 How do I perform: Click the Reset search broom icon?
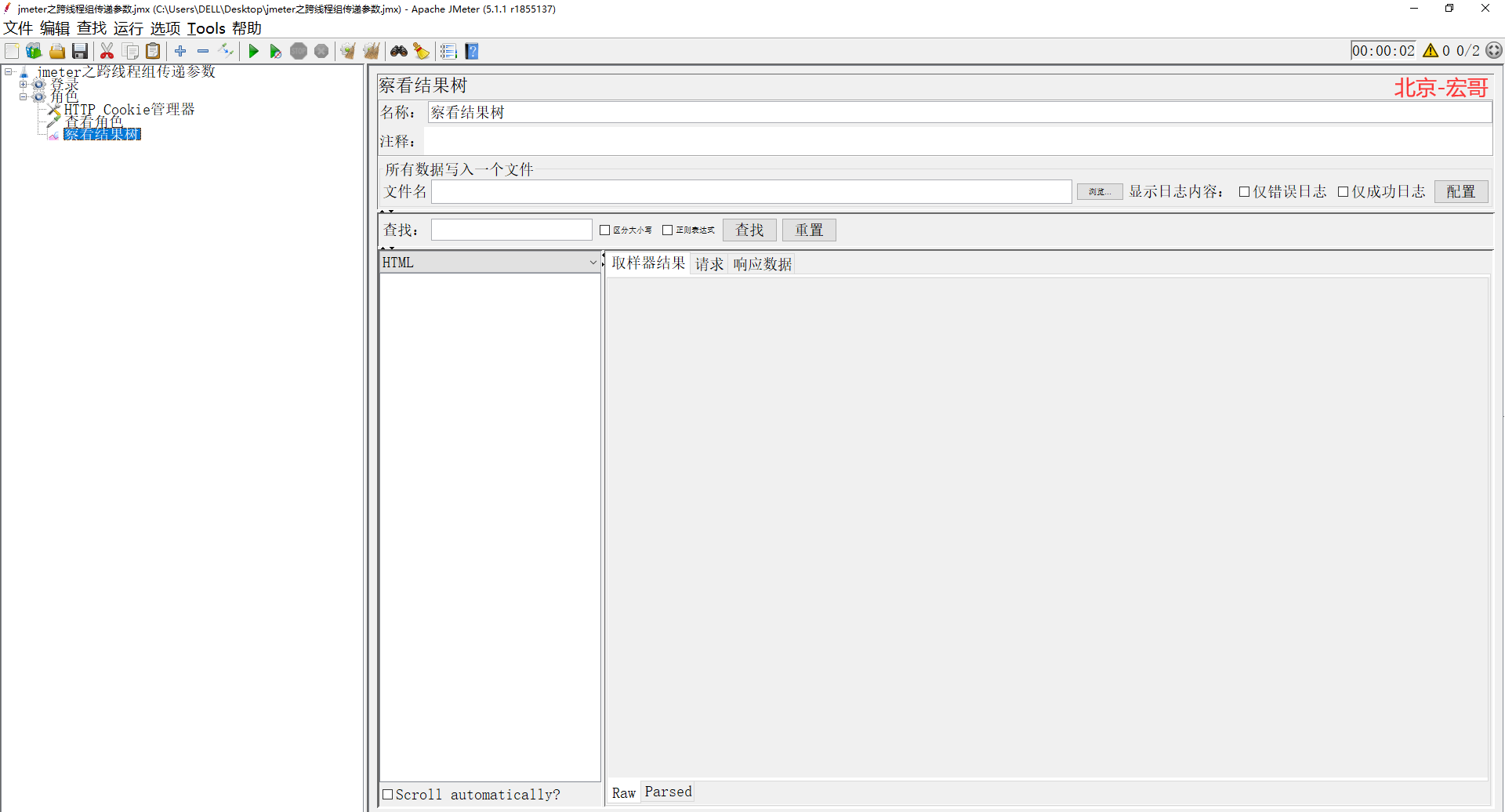coord(422,51)
